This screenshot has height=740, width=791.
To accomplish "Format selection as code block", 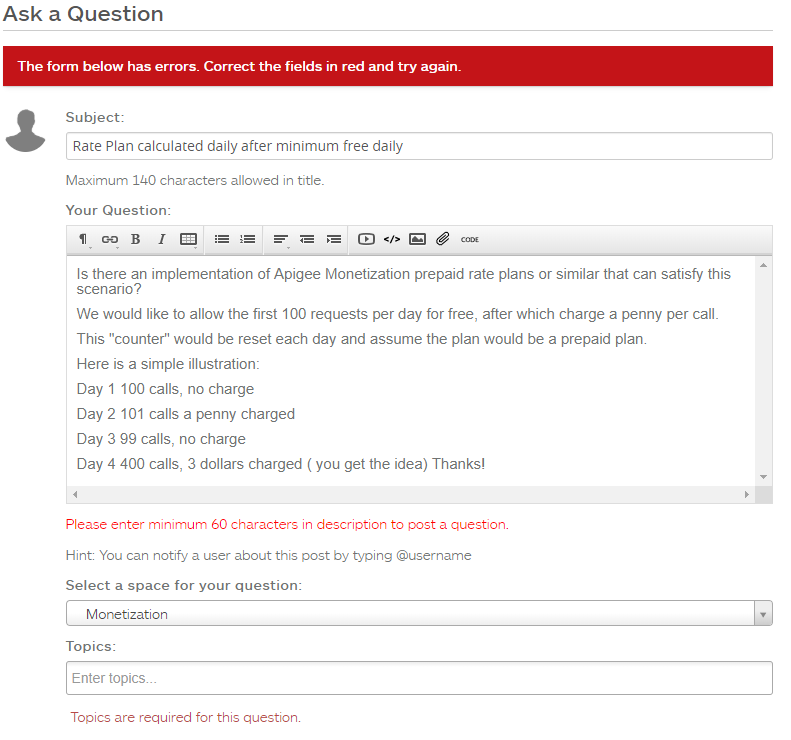I will (x=470, y=240).
